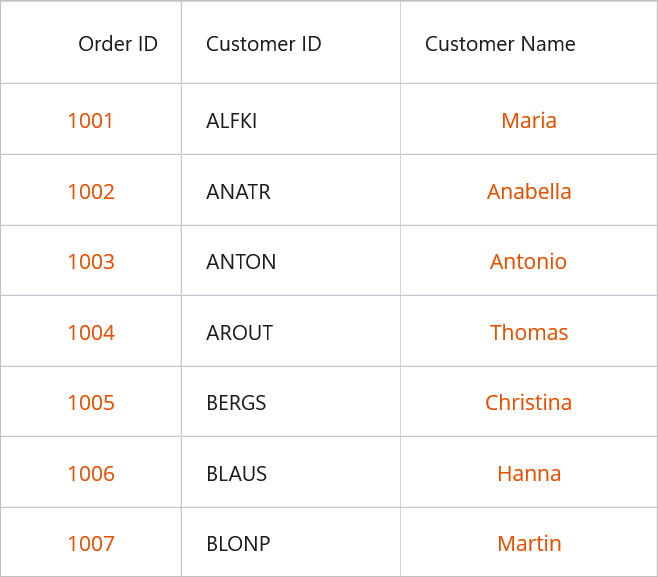The width and height of the screenshot is (658, 577).
Task: Select order ID cell 1004
Action: click(91, 333)
